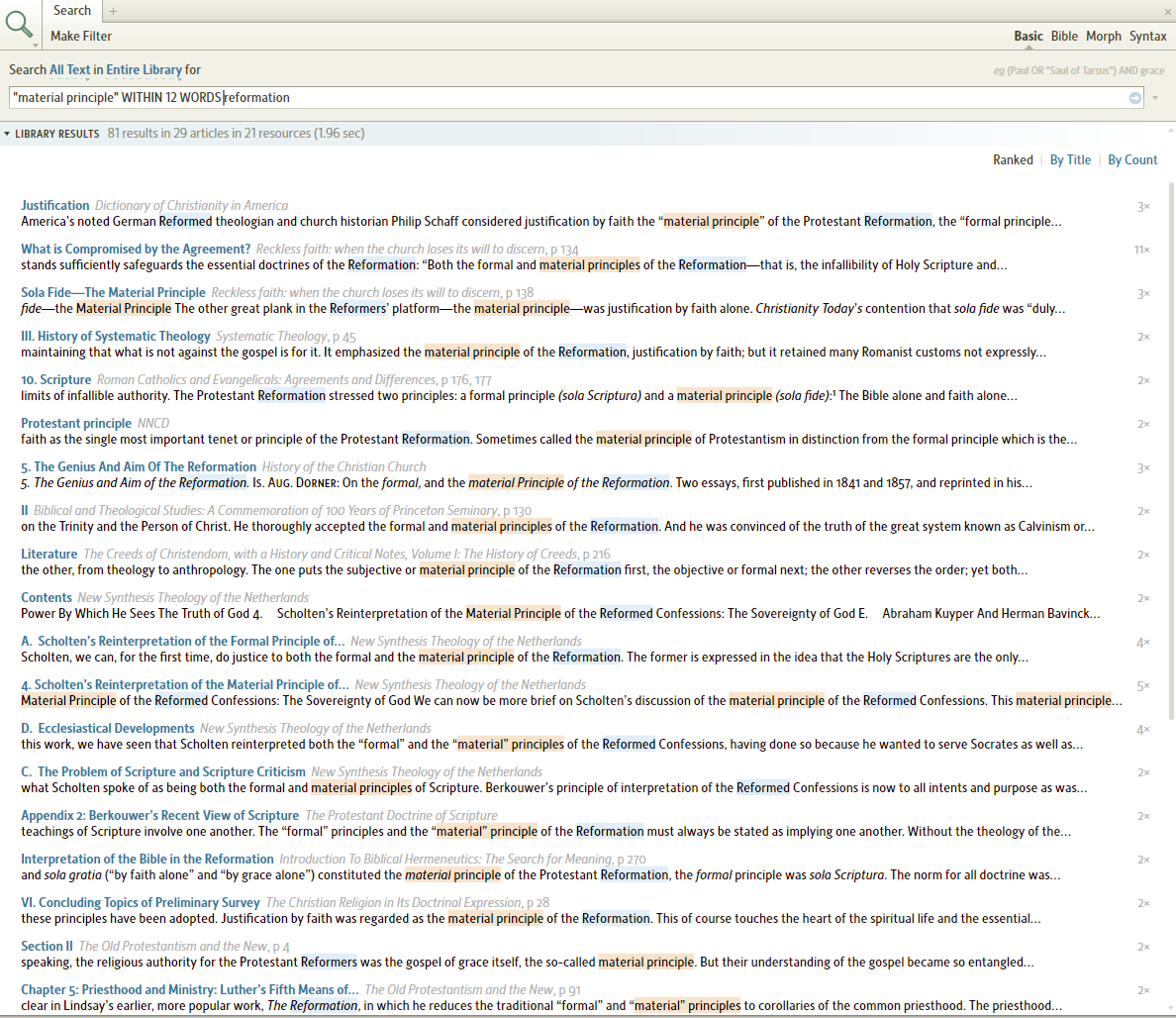Viewport: 1176px width, 1018px height.
Task: Click Dictionary of Christianity in America resource name
Action: click(191, 206)
